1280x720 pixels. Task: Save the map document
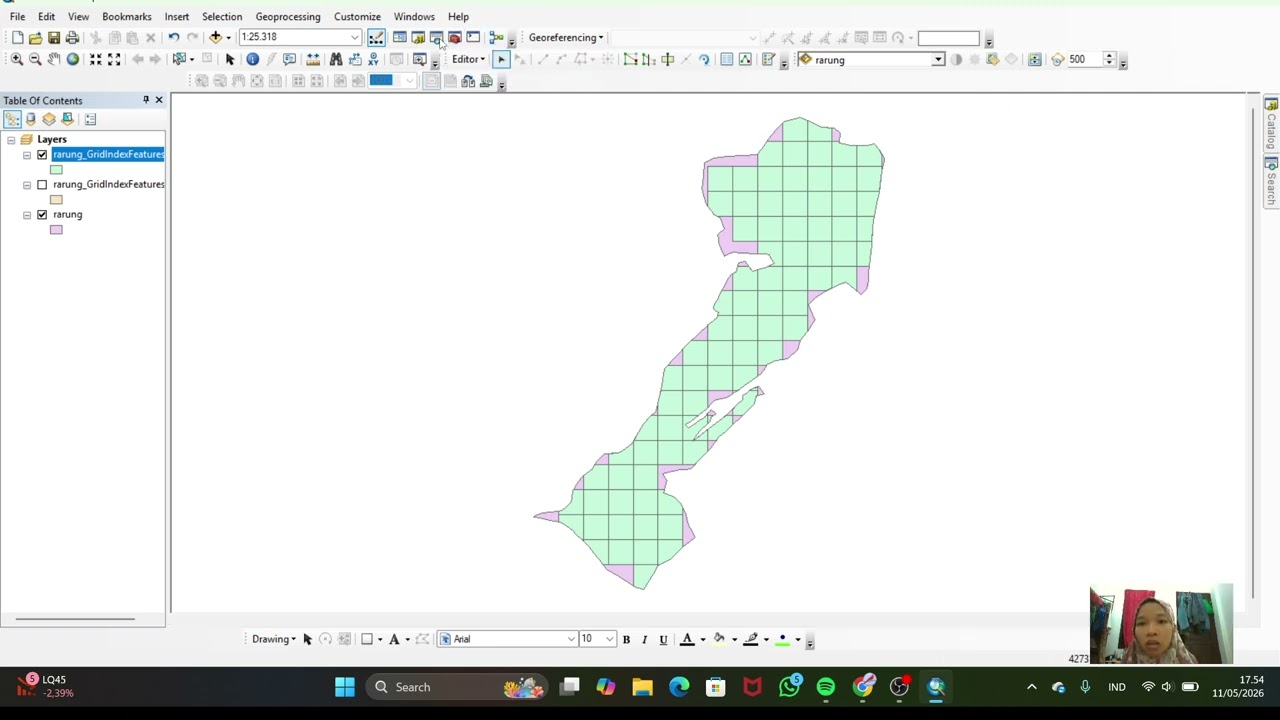54,38
